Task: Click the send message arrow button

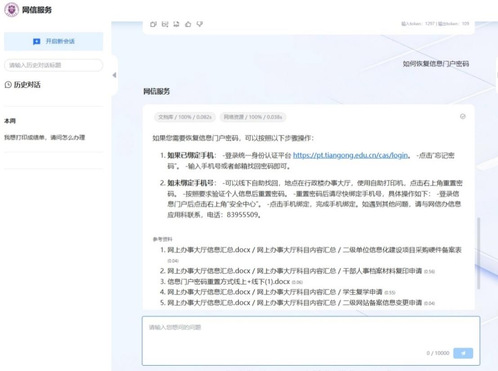Action: click(x=463, y=353)
